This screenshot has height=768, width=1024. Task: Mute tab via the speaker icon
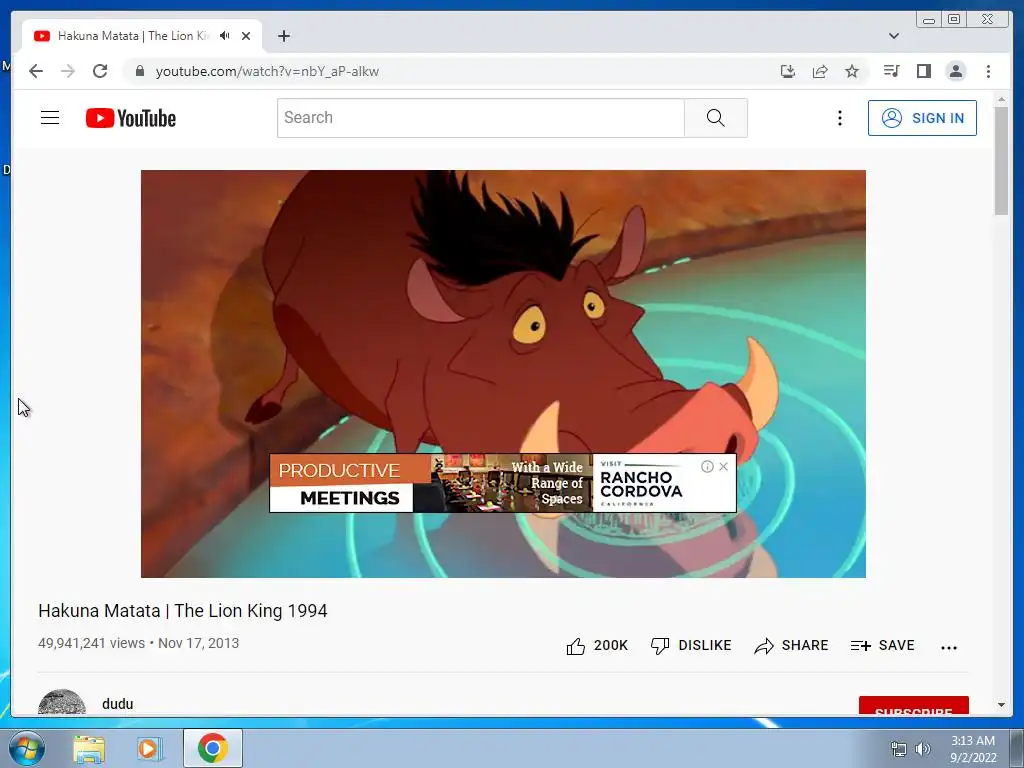225,35
